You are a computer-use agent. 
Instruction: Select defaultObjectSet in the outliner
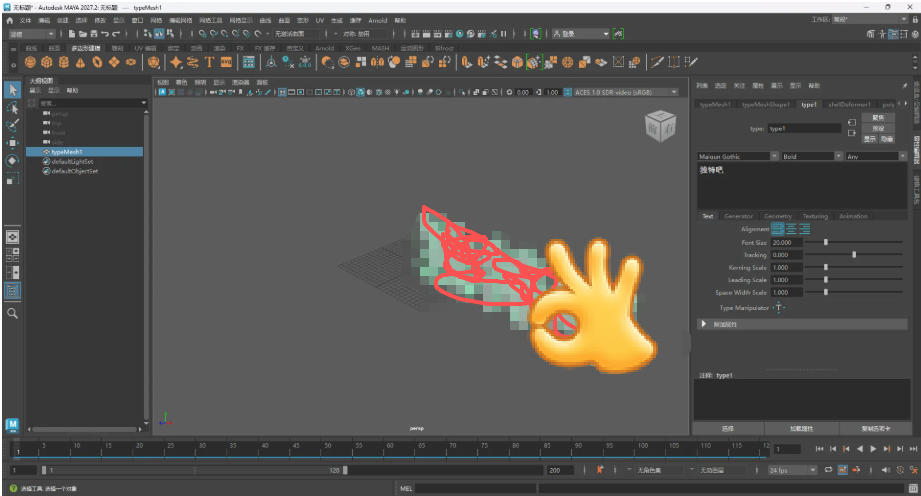click(x=75, y=171)
